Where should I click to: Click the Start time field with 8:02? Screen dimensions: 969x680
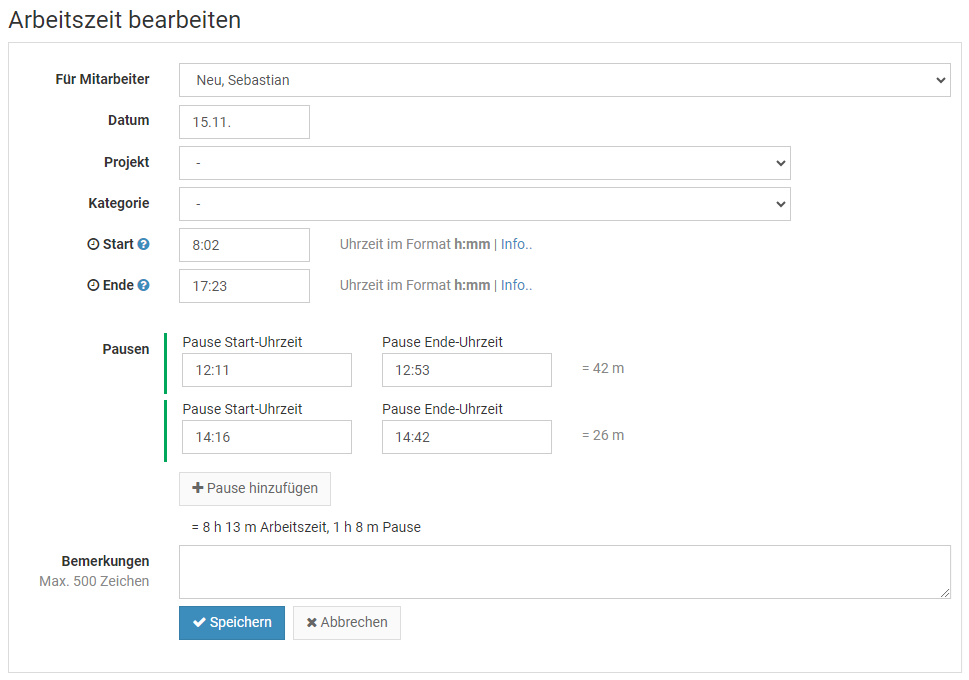pos(244,245)
